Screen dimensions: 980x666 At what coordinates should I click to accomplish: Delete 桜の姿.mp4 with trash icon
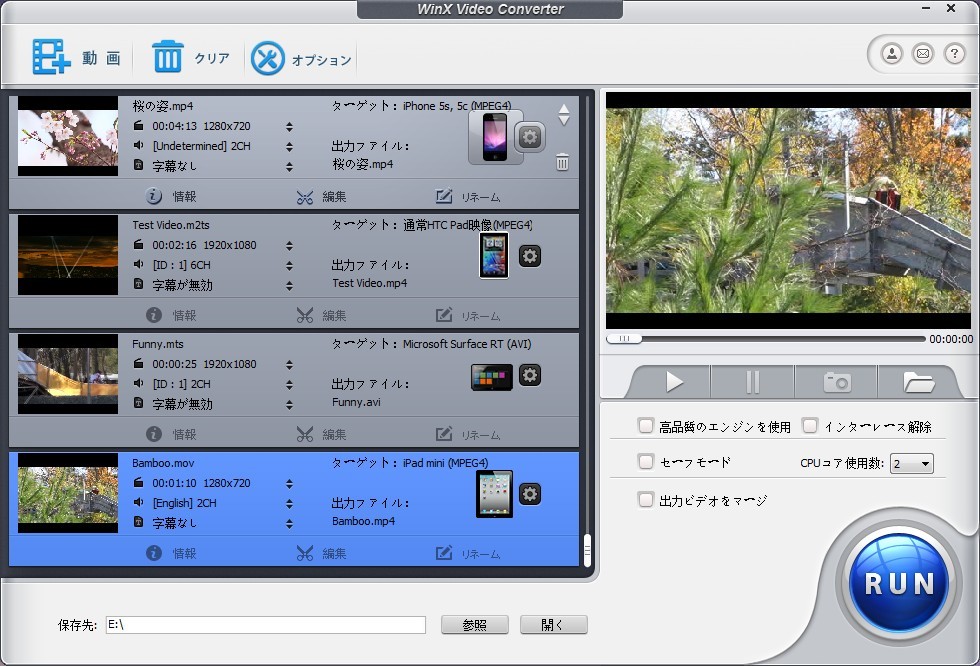pos(563,162)
